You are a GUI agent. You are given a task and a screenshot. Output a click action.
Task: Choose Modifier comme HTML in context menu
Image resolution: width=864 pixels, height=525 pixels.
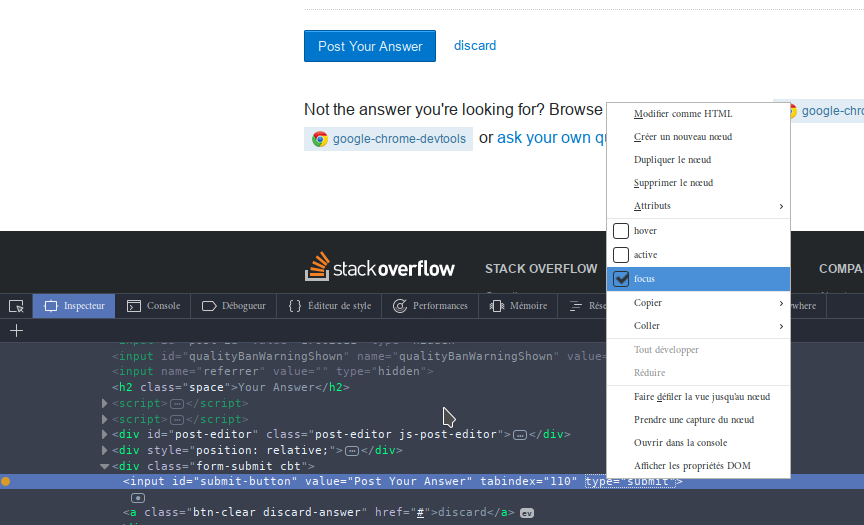tap(698, 114)
